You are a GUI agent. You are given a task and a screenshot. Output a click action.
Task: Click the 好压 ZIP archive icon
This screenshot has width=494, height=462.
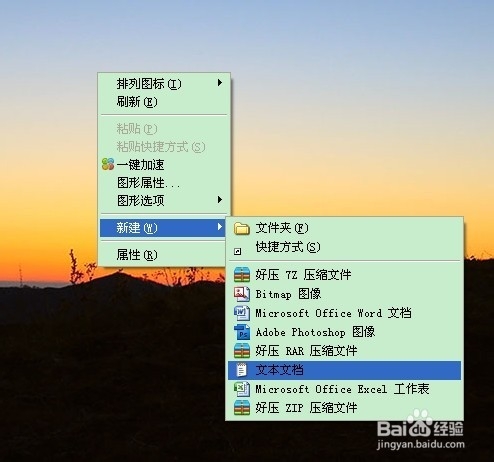(242, 408)
